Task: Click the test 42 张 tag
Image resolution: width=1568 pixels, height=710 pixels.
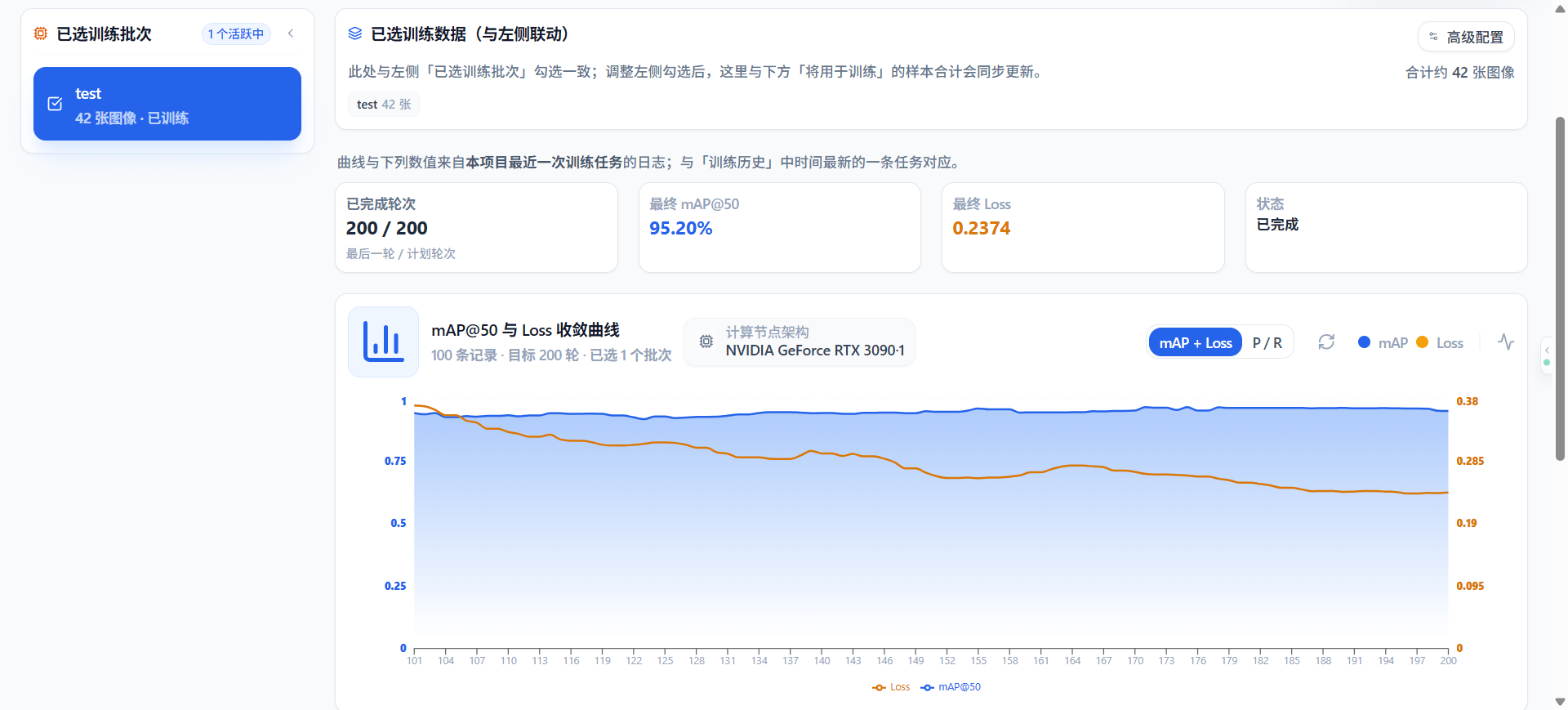Action: [x=384, y=104]
